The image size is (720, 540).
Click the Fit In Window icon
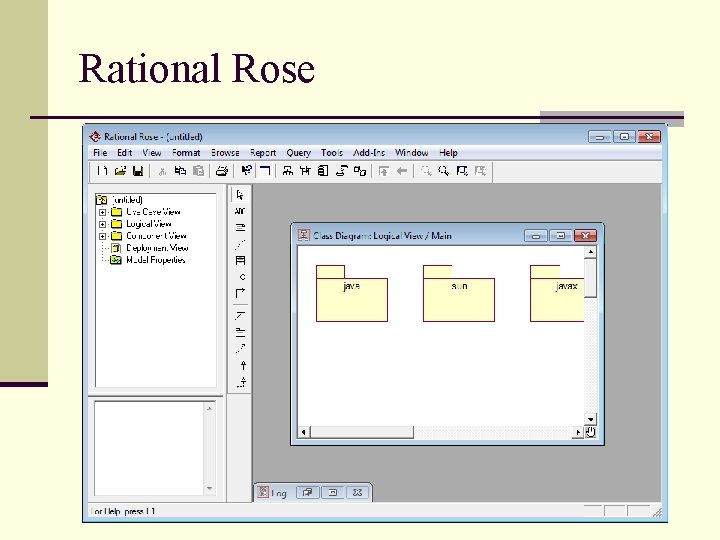click(462, 171)
